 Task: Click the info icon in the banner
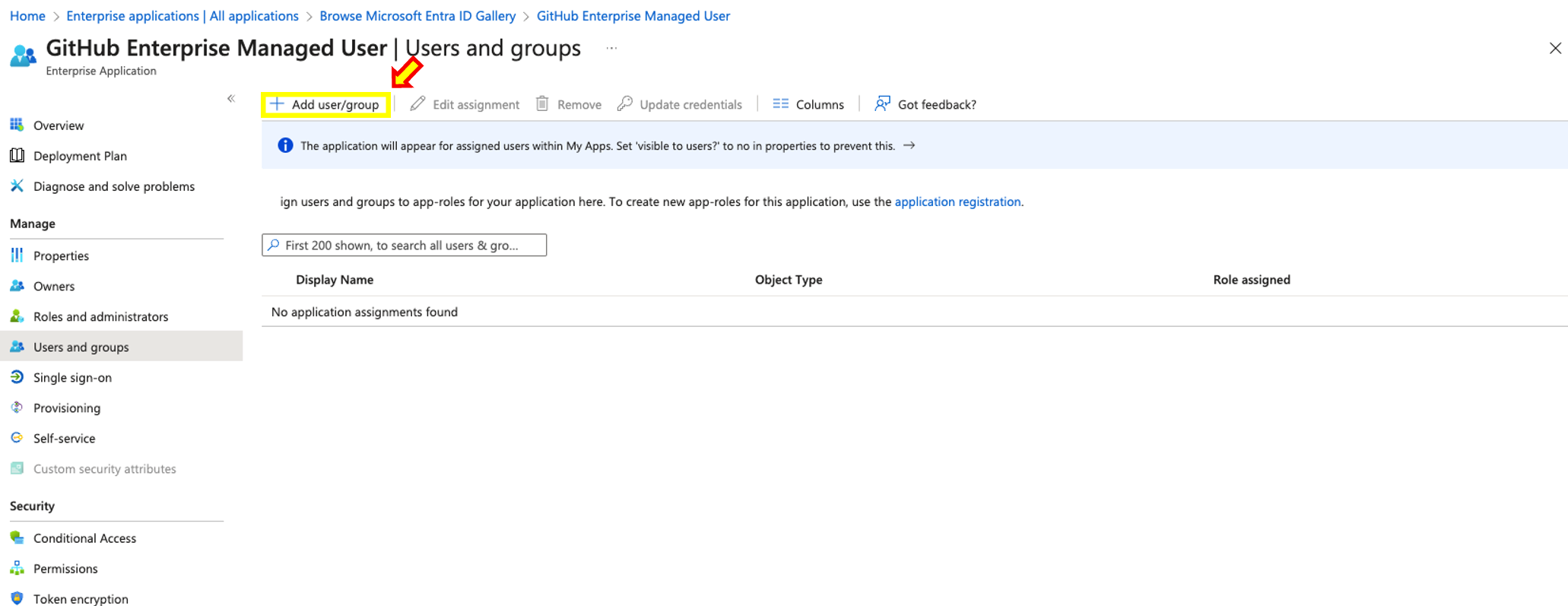pyautogui.click(x=285, y=145)
